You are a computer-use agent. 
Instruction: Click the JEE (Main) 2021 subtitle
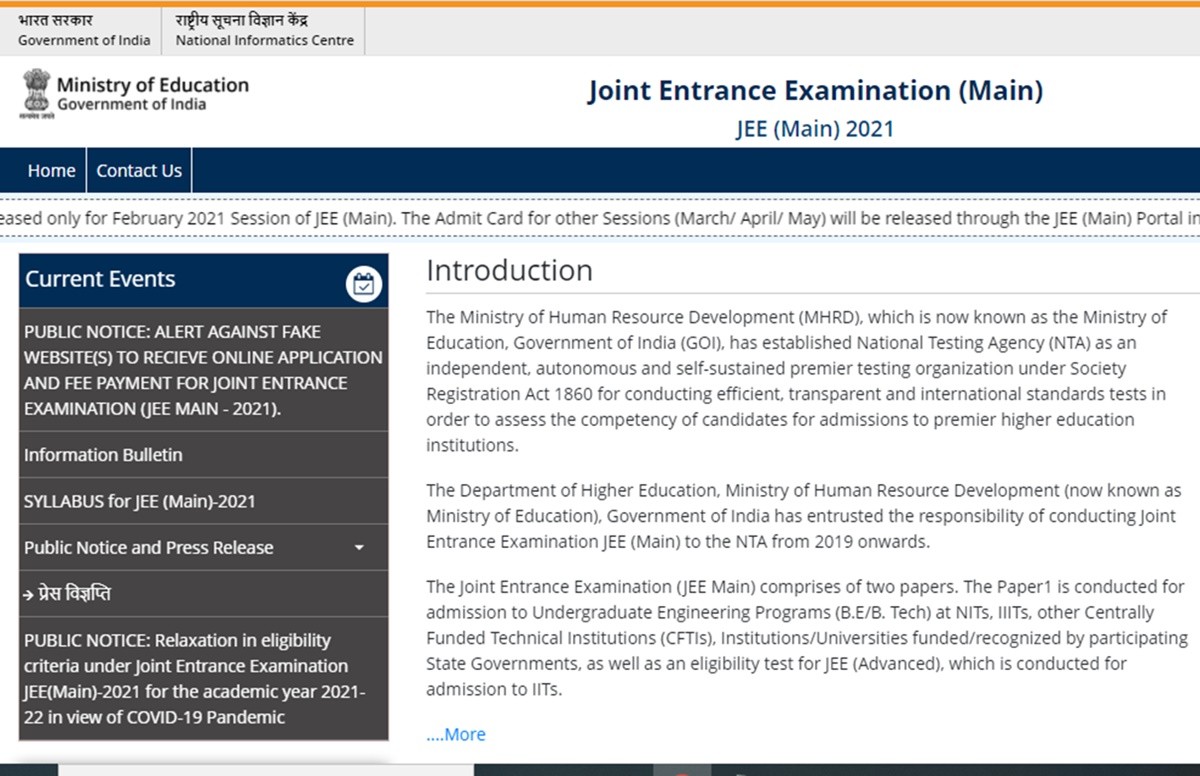point(815,129)
